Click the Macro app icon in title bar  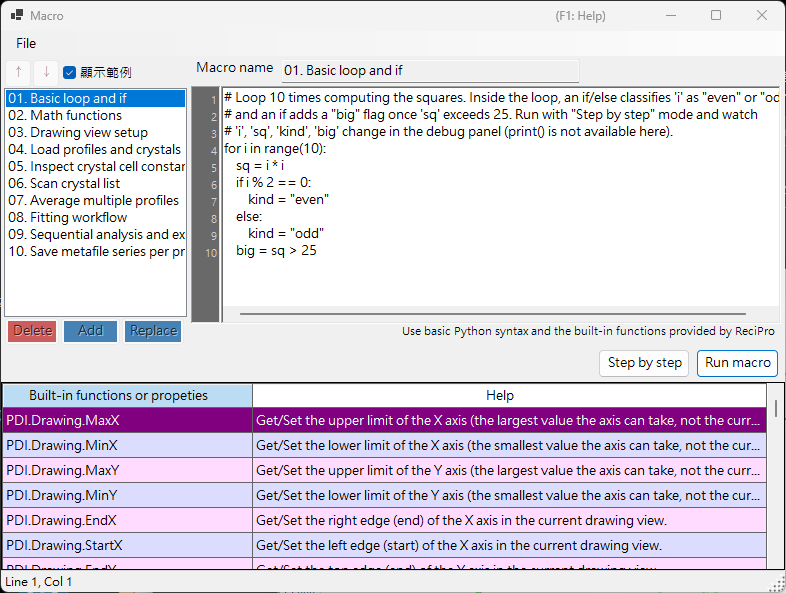coord(17,15)
